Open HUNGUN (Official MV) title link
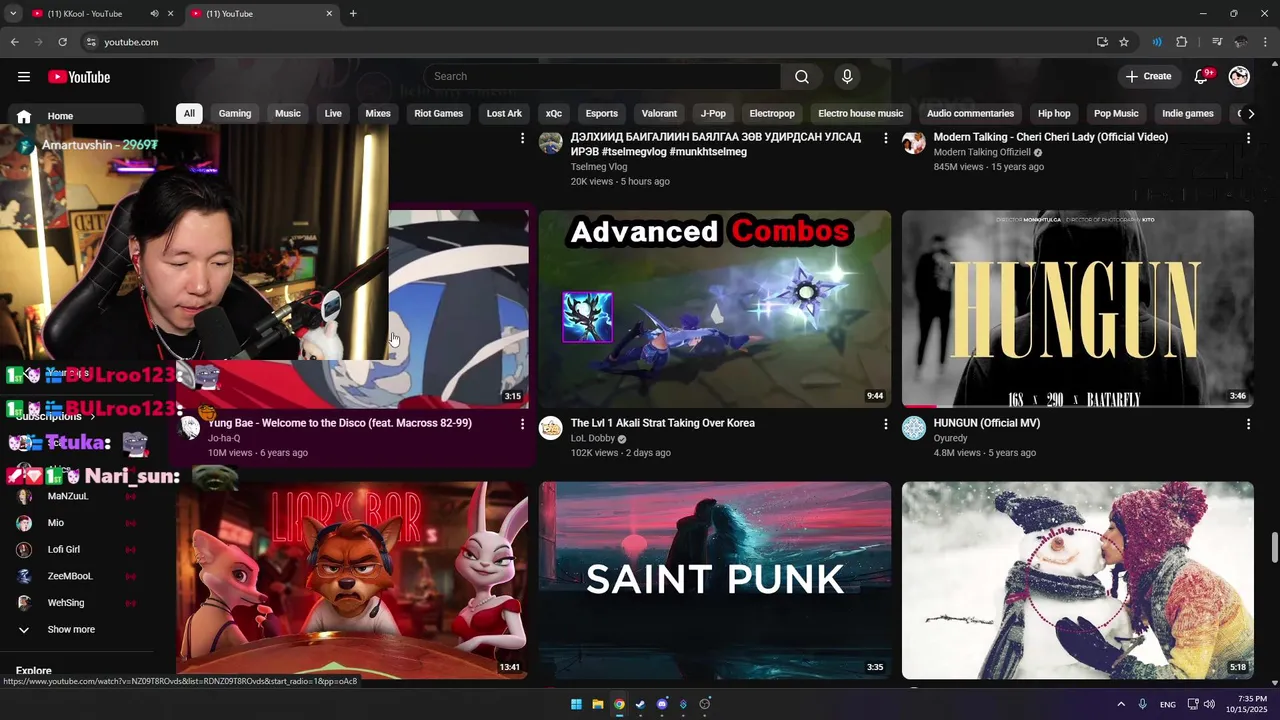Viewport: 1280px width, 720px height. point(987,423)
